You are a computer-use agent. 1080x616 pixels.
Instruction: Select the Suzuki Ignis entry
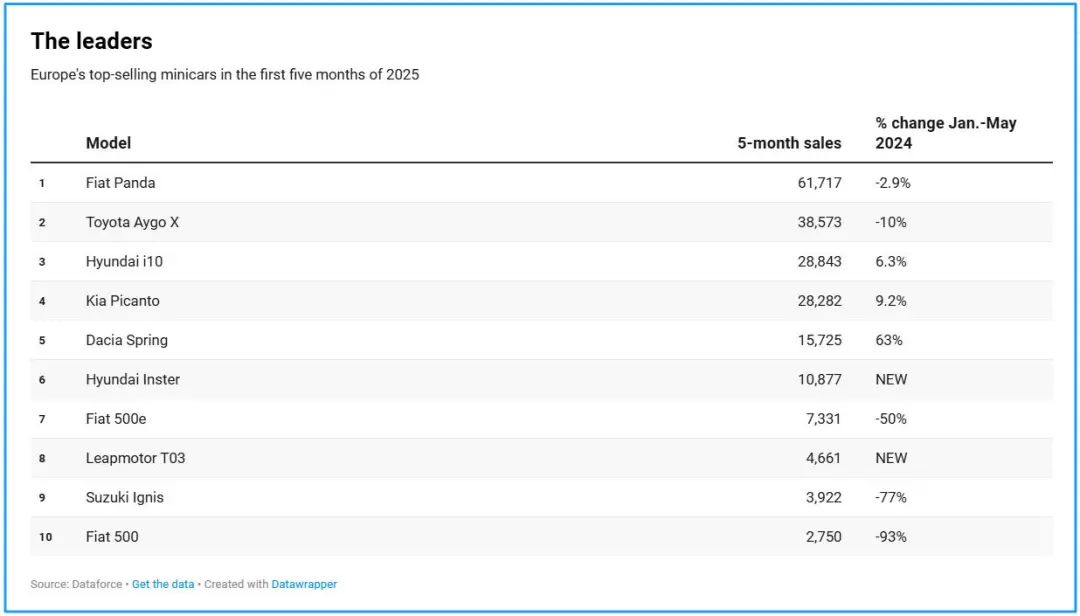pyautogui.click(x=124, y=497)
